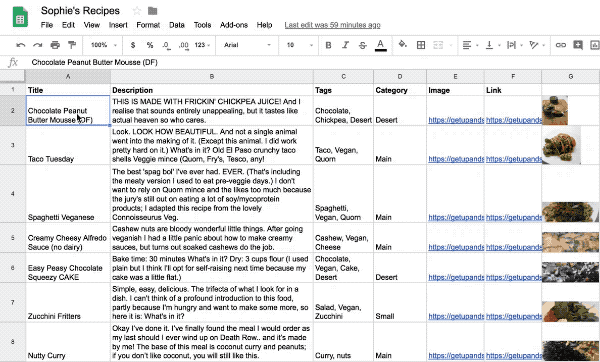The width and height of the screenshot is (600, 362).
Task: Open the Add-ons menu
Action: click(234, 25)
